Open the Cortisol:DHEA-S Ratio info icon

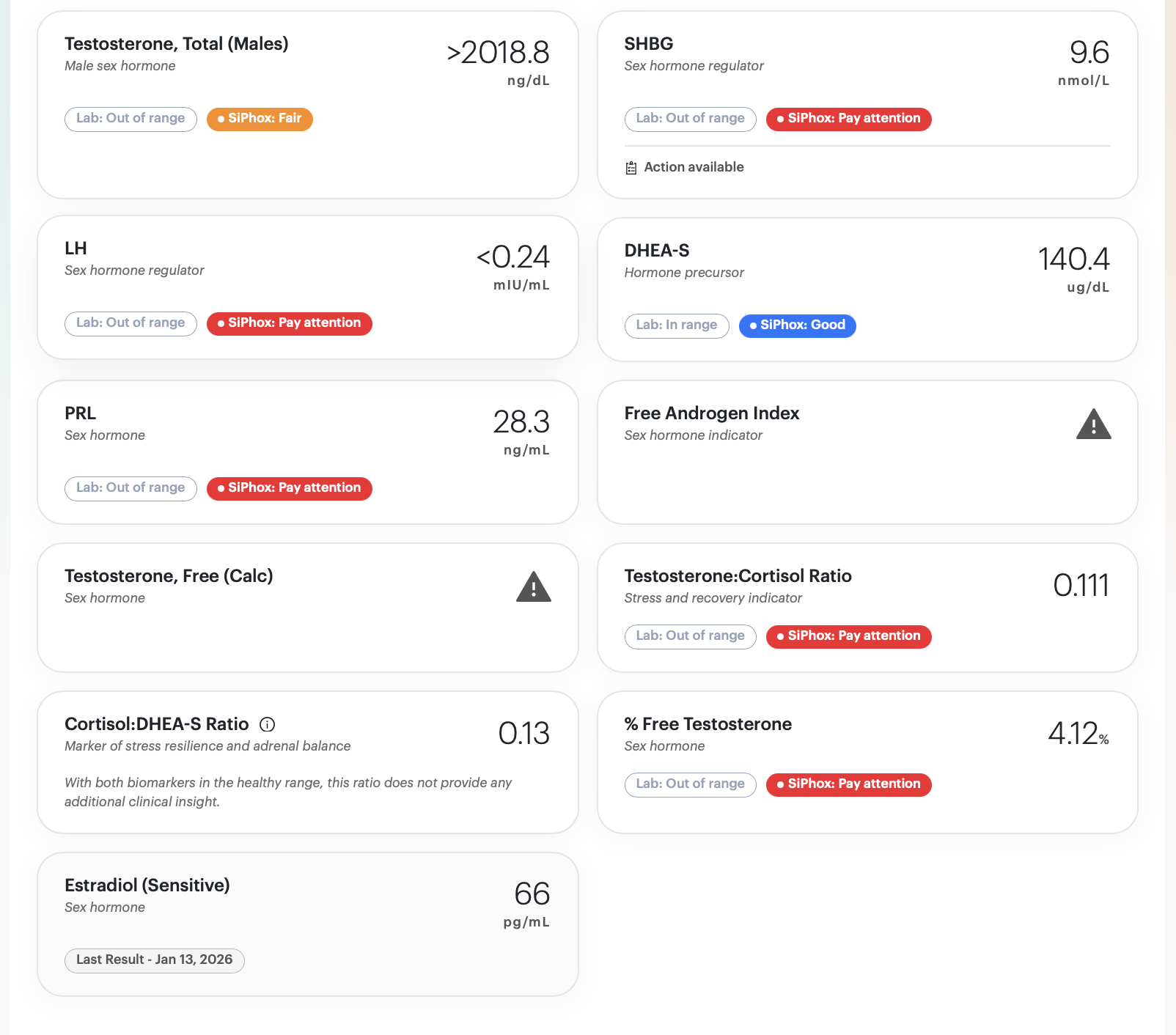(x=268, y=724)
